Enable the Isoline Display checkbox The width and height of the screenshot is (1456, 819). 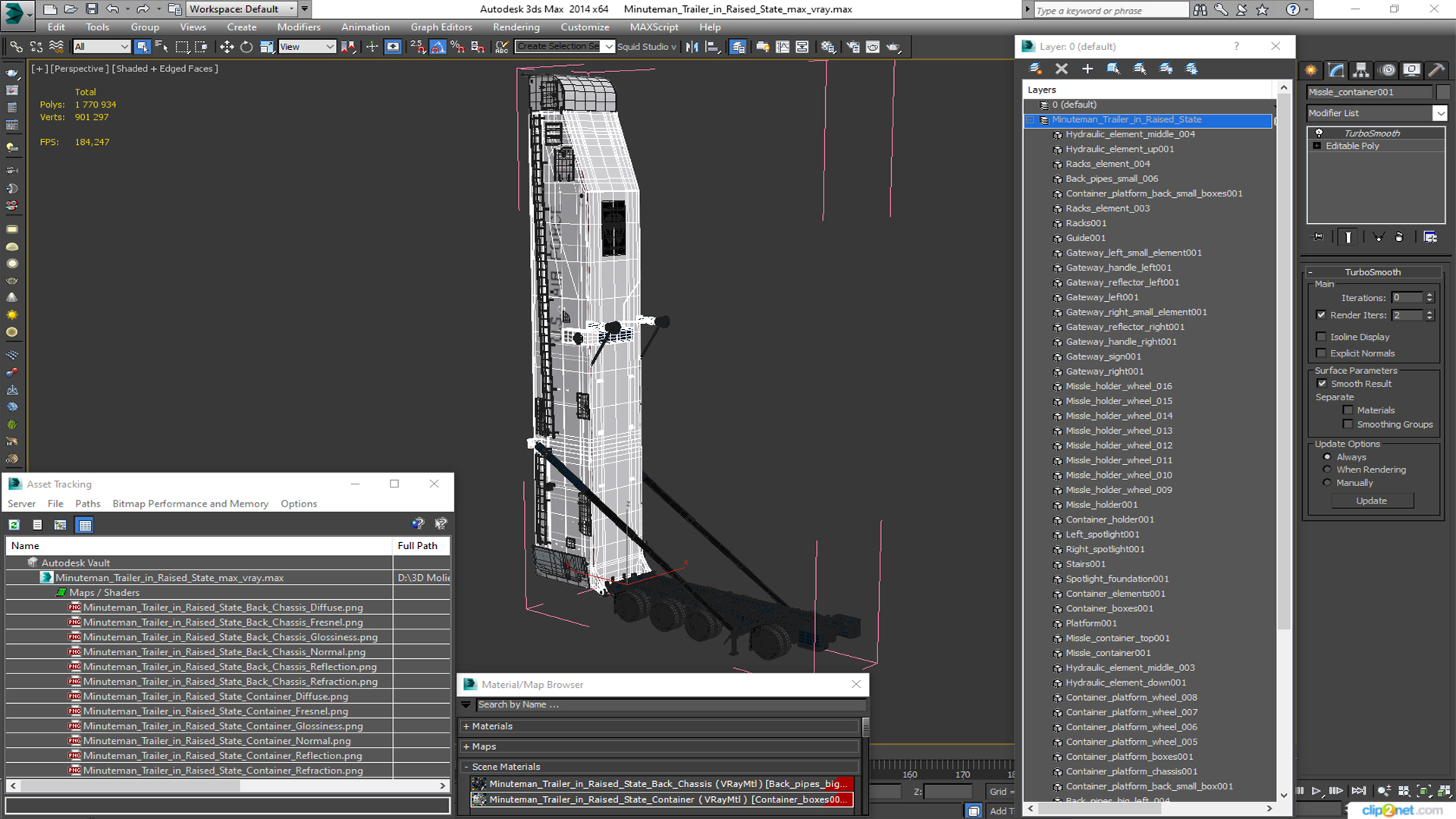coord(1322,337)
